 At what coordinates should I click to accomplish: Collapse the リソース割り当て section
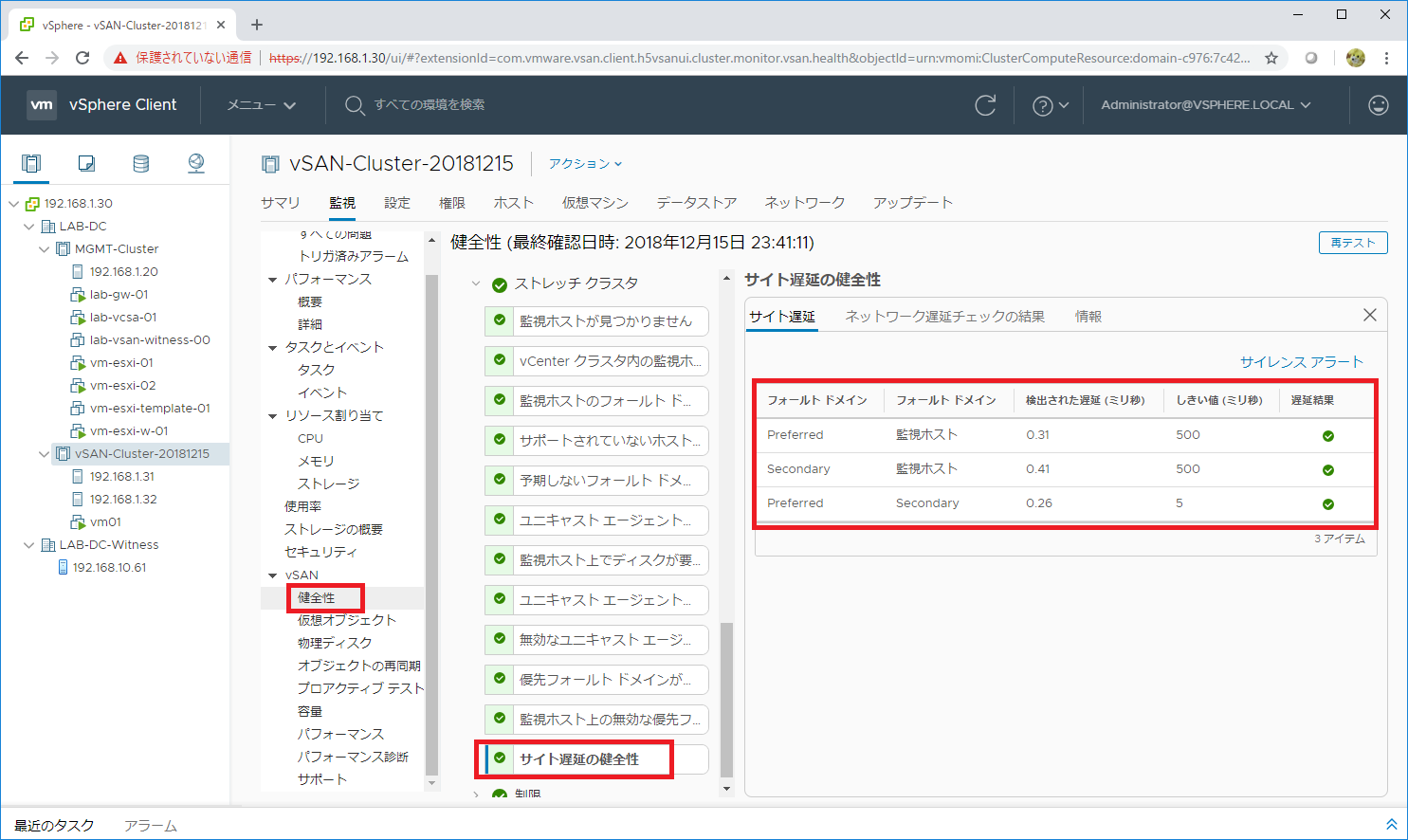click(272, 416)
